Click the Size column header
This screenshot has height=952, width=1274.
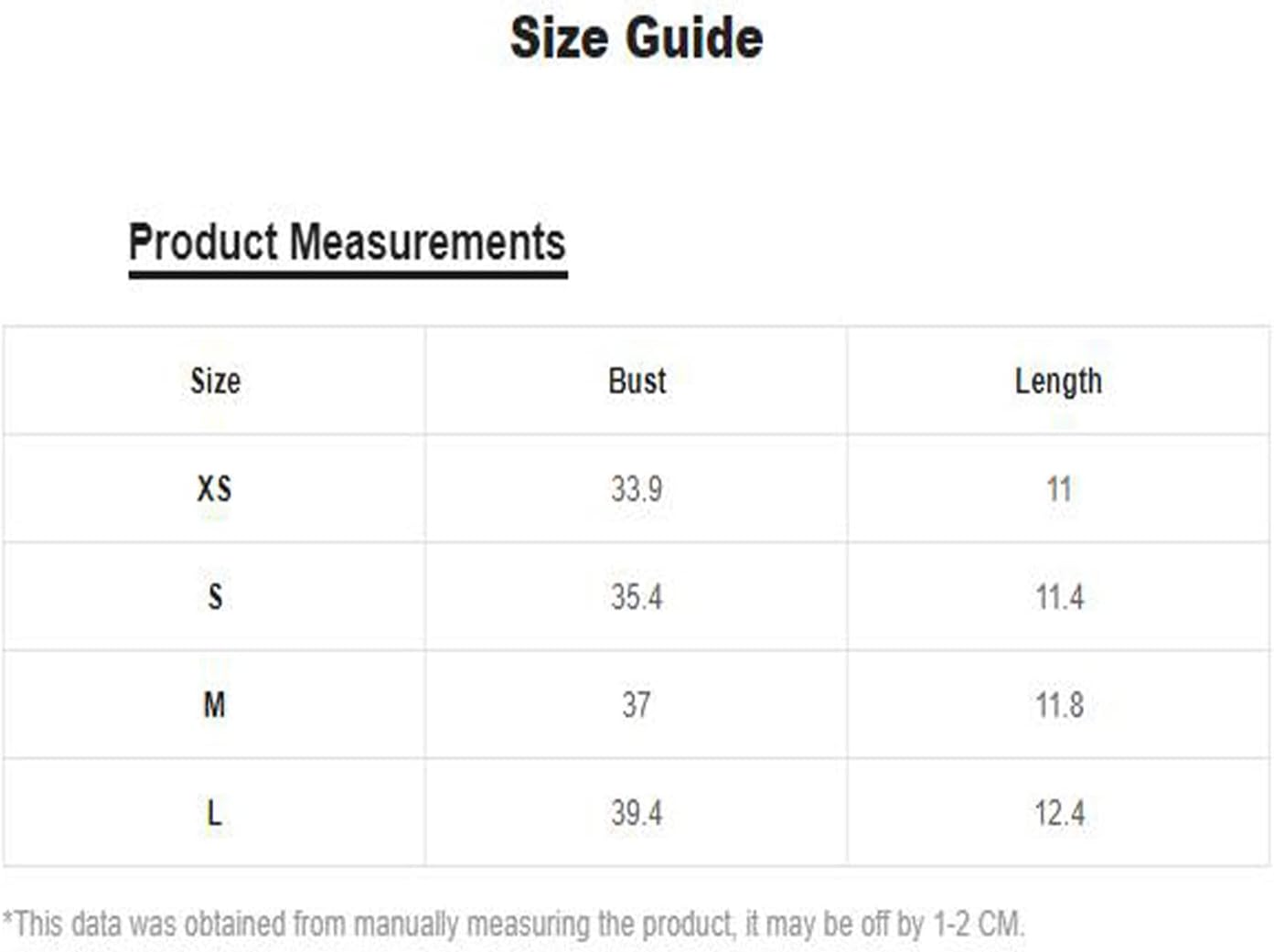216,381
